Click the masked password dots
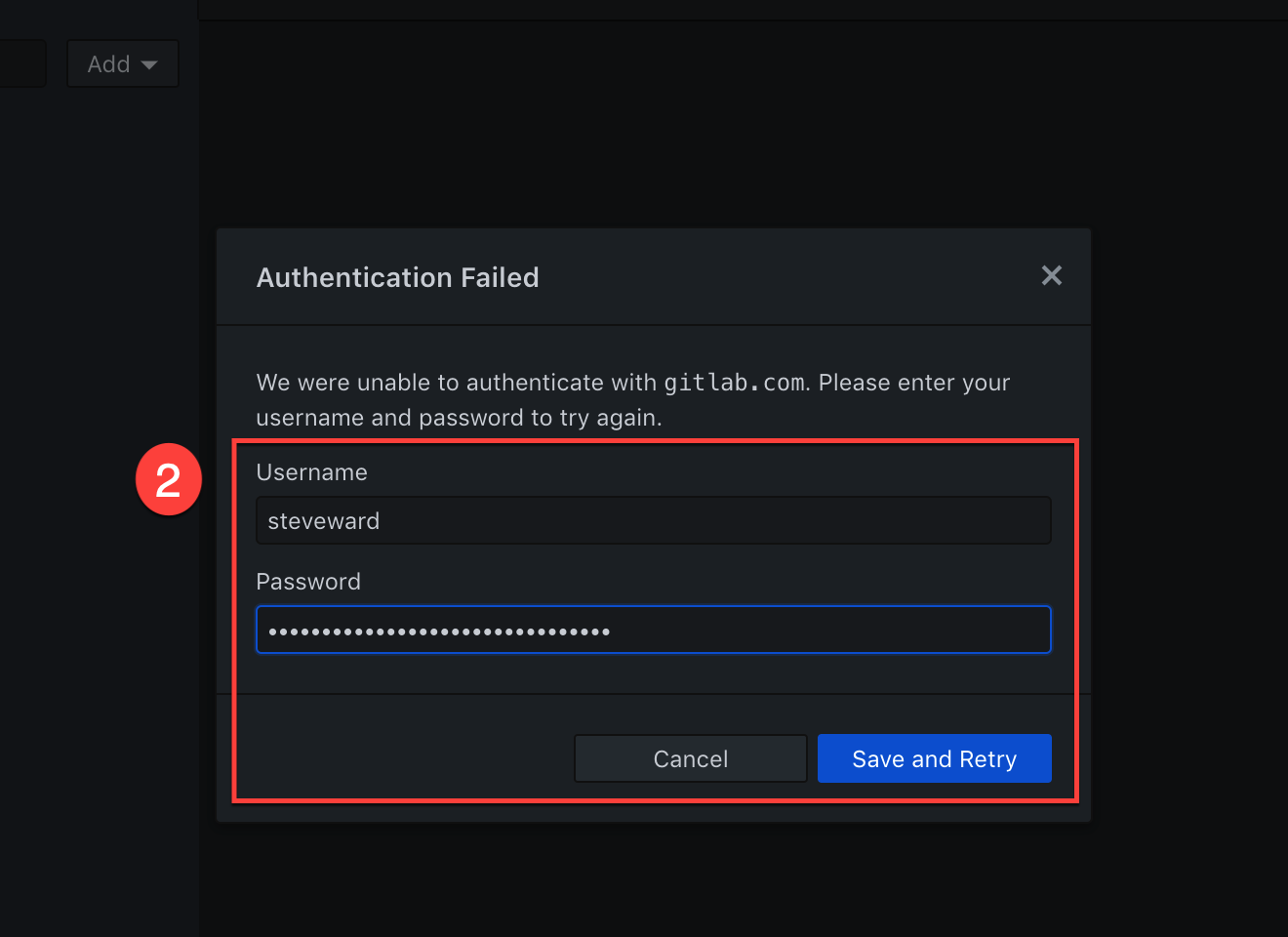Viewport: 1288px width, 937px height. [439, 631]
